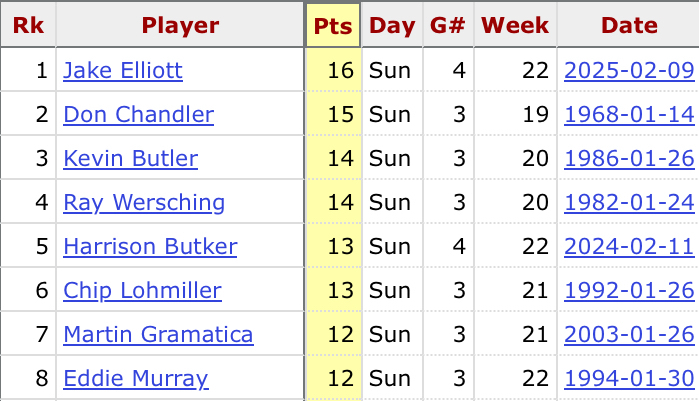
Task: Click the 1968-01-14 date link
Action: point(629,115)
